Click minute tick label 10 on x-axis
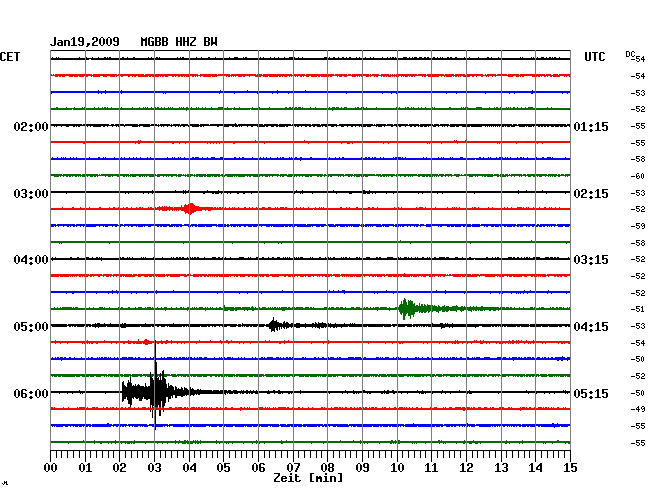This screenshot has height=494, width=650. coord(397,467)
